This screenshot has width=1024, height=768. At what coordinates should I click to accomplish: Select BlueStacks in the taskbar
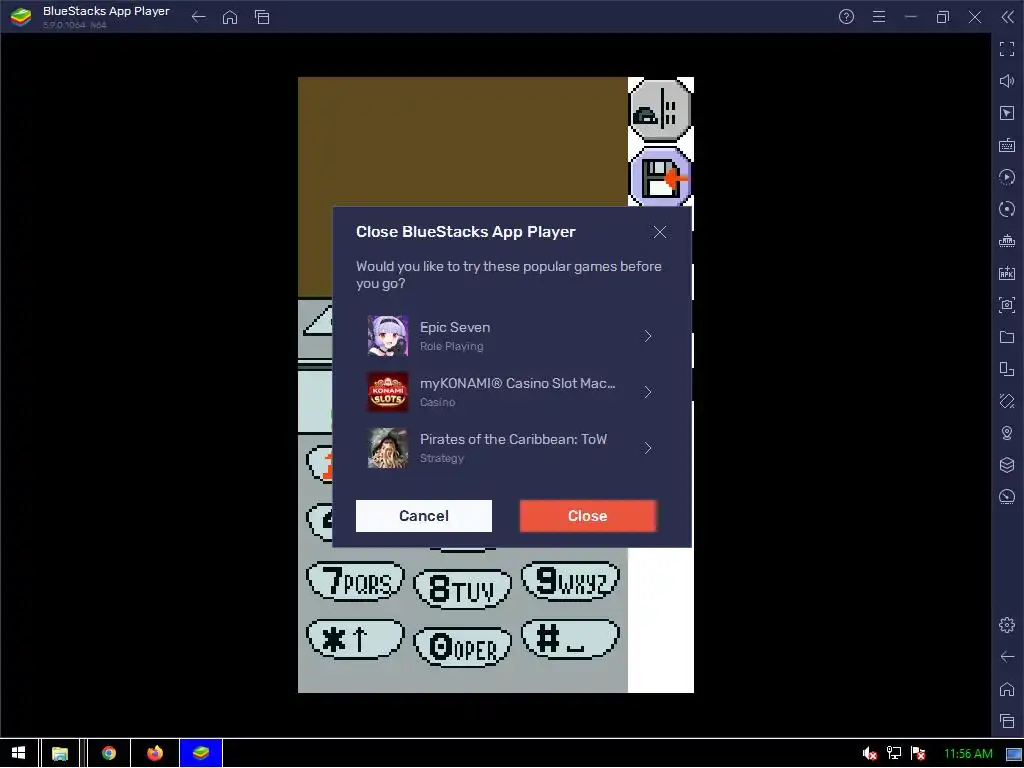[x=201, y=753]
